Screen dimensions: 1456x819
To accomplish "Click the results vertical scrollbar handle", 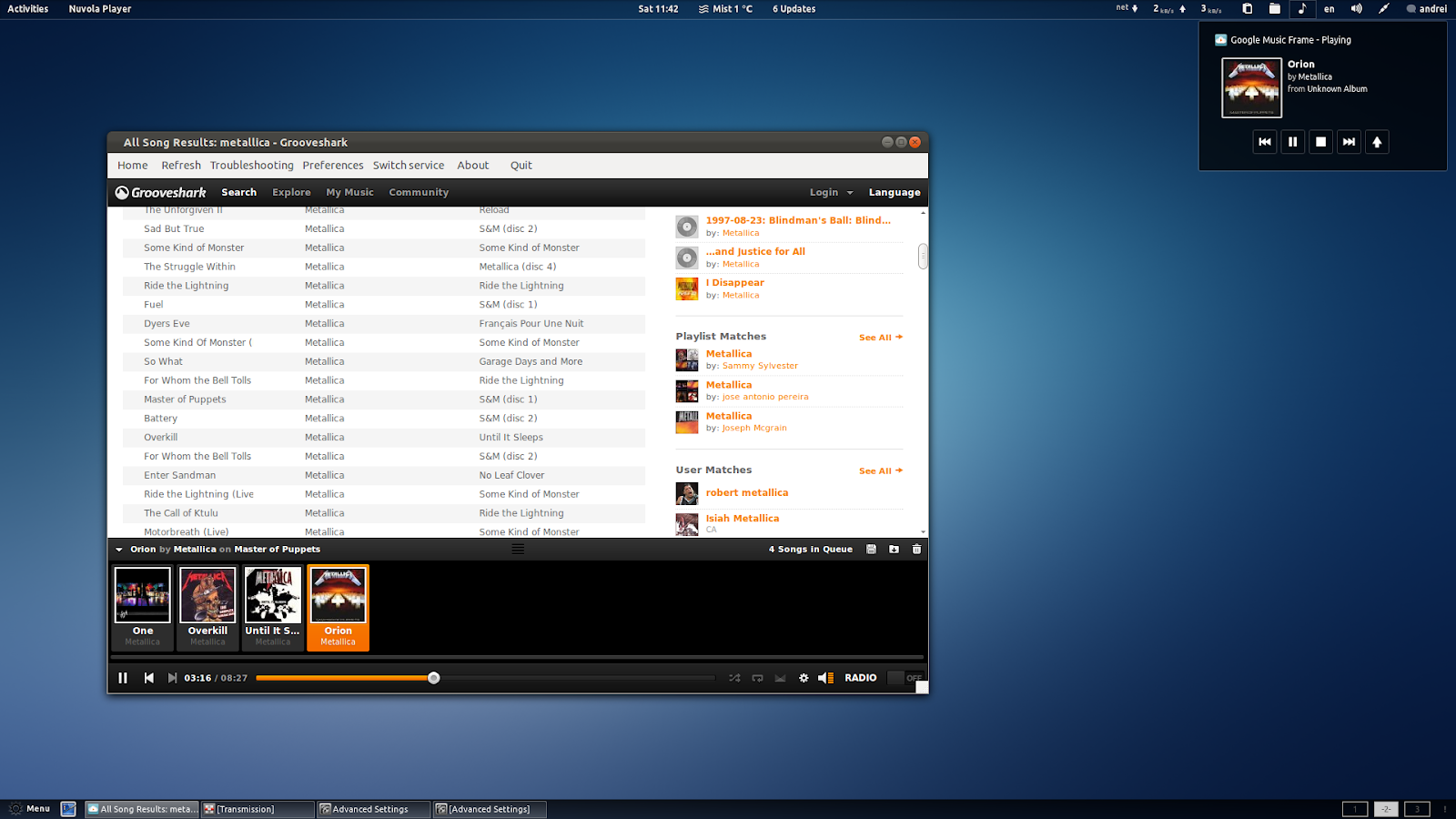I will pyautogui.click(x=923, y=256).
